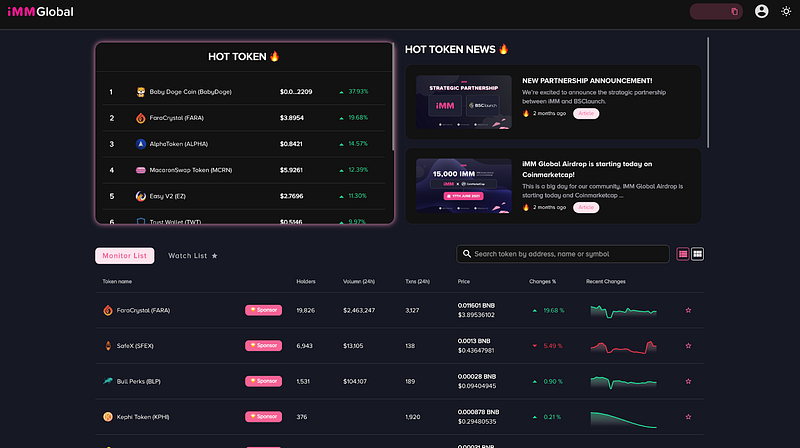Click Article tag on partnership announcement
The image size is (800, 448).
point(586,113)
